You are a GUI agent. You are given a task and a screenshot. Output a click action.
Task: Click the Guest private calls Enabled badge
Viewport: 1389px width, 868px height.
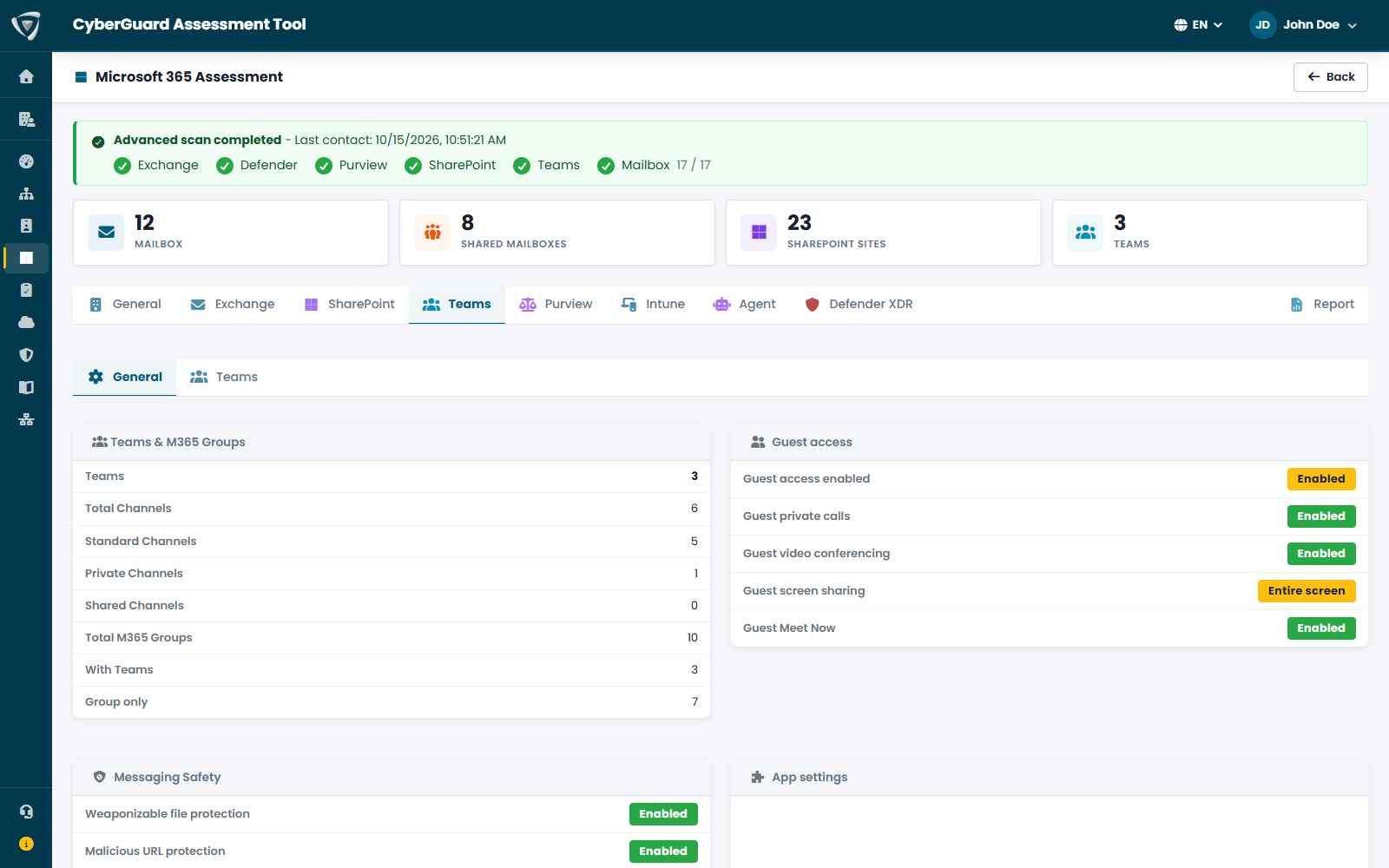(1321, 516)
